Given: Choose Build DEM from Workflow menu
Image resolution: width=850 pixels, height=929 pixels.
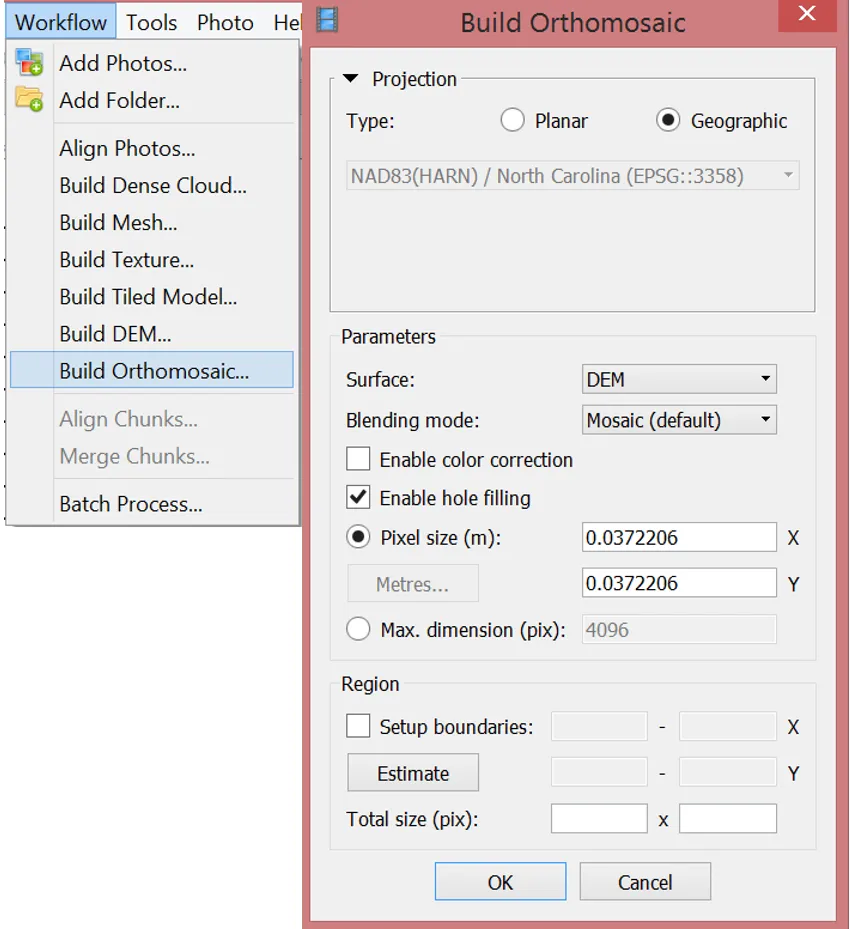Looking at the screenshot, I should pyautogui.click(x=115, y=334).
